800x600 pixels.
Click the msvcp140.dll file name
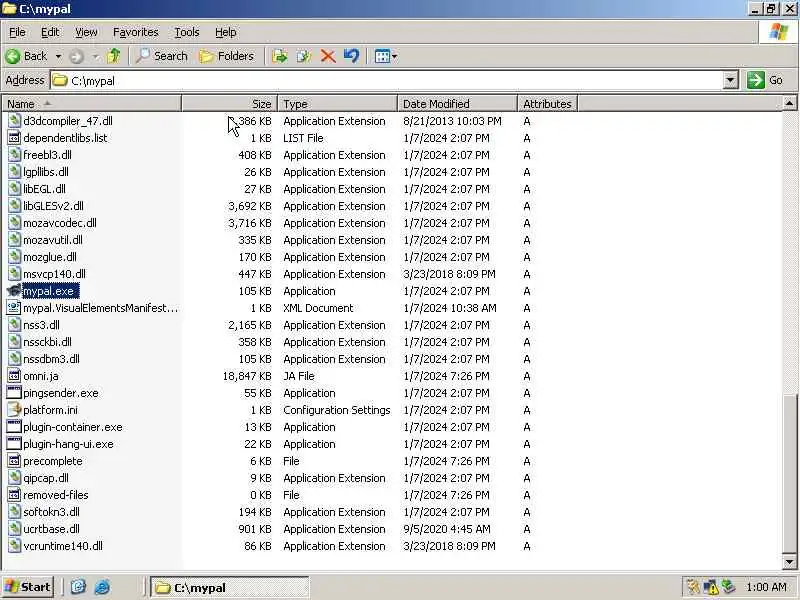point(54,274)
